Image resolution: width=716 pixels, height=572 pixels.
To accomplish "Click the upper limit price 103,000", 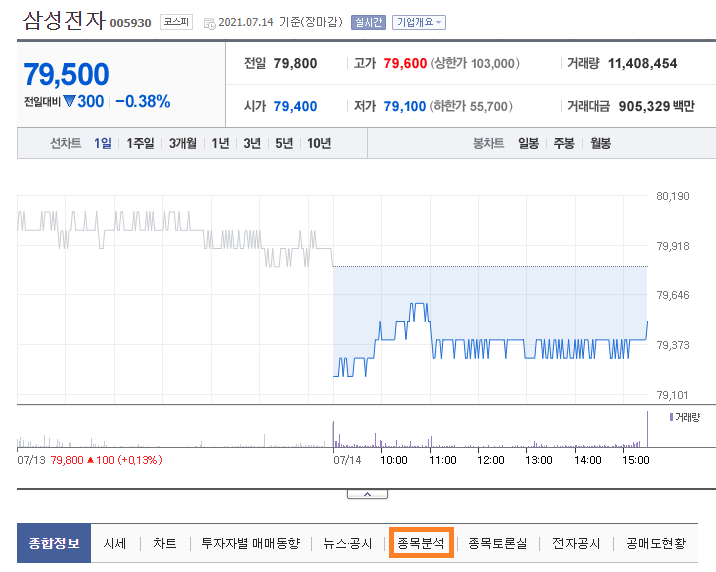I will [492, 63].
